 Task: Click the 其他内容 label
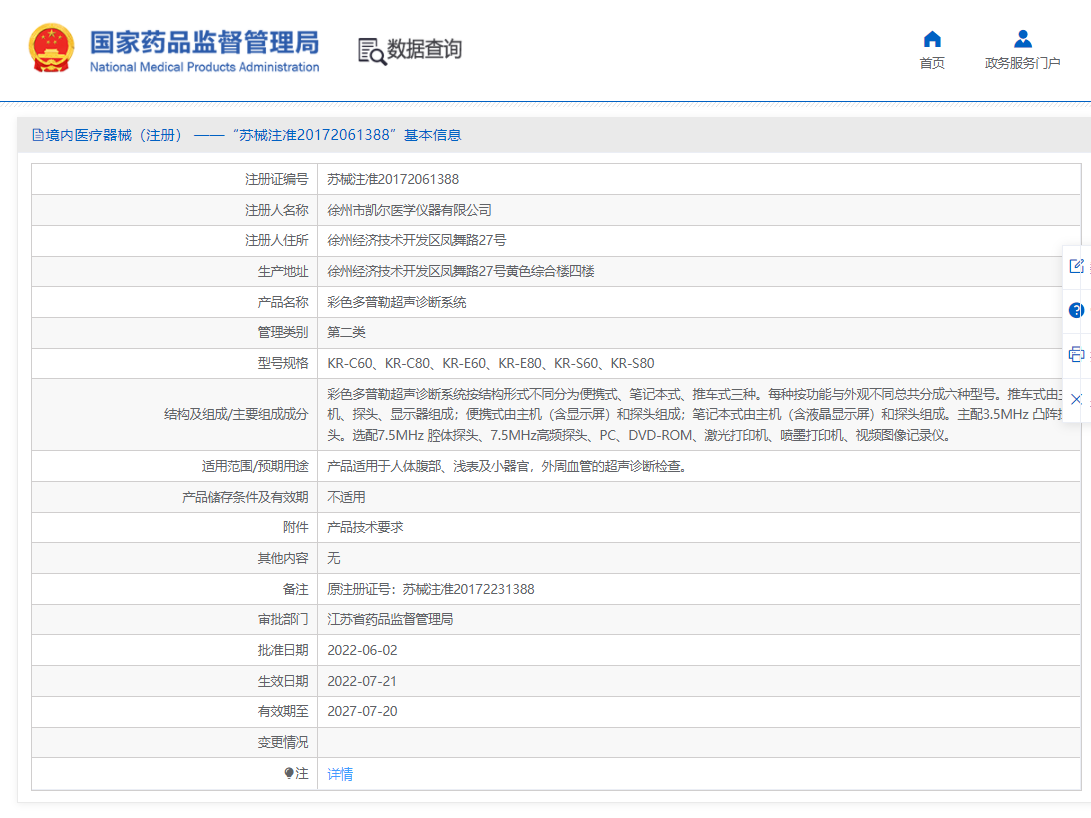[x=282, y=558]
